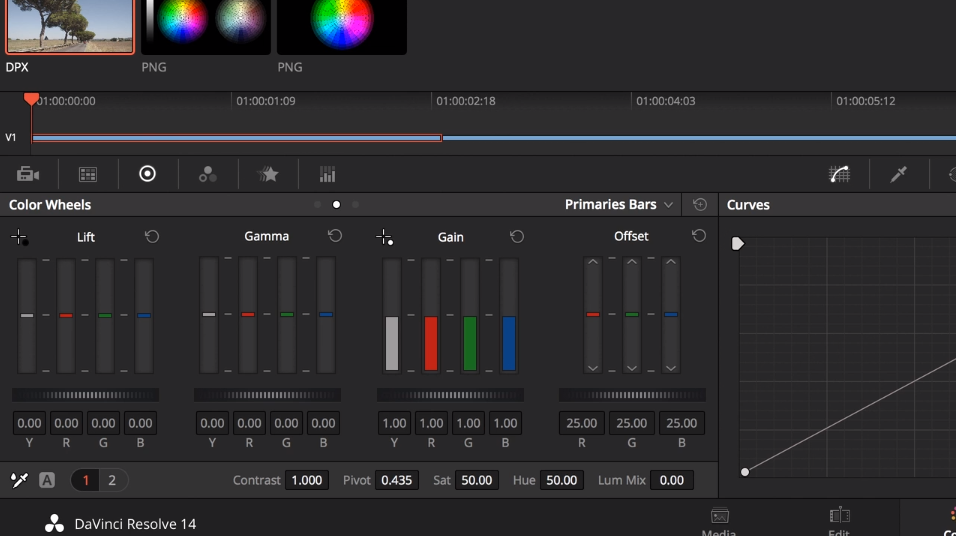Click the Gamma R value field

(x=249, y=423)
